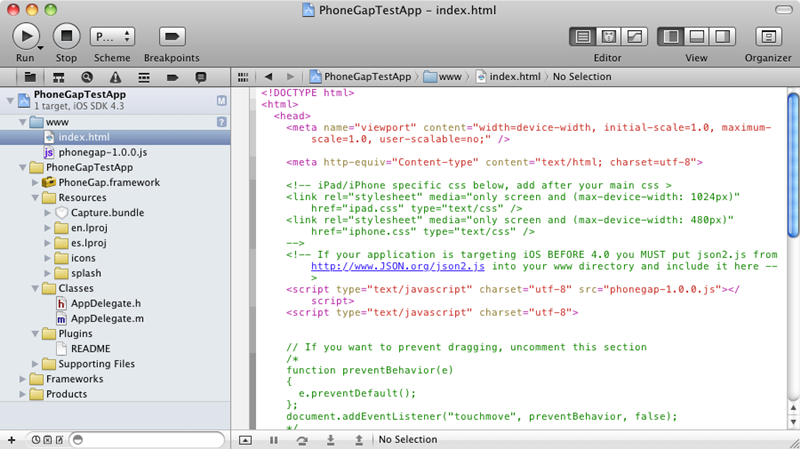Open the json2.js hyperlink in code
This screenshot has height=449, width=800.
(398, 266)
